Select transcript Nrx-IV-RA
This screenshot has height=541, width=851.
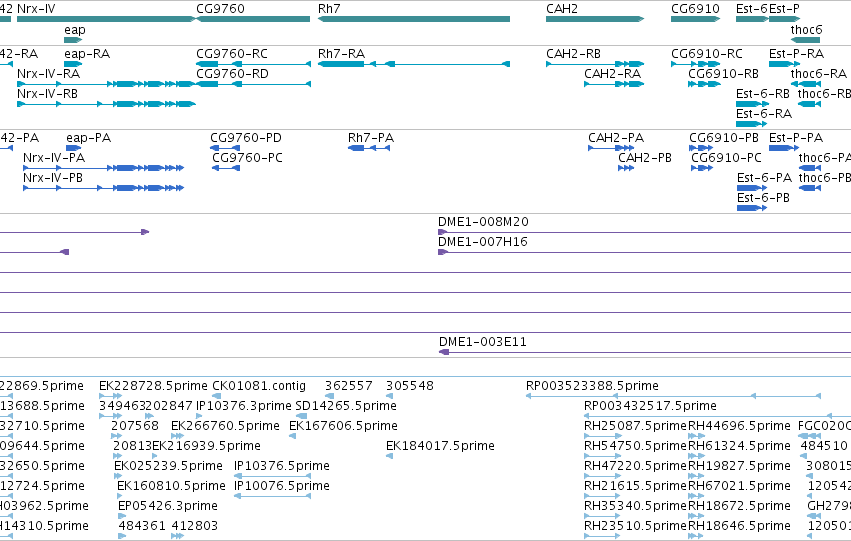[x=106, y=84]
